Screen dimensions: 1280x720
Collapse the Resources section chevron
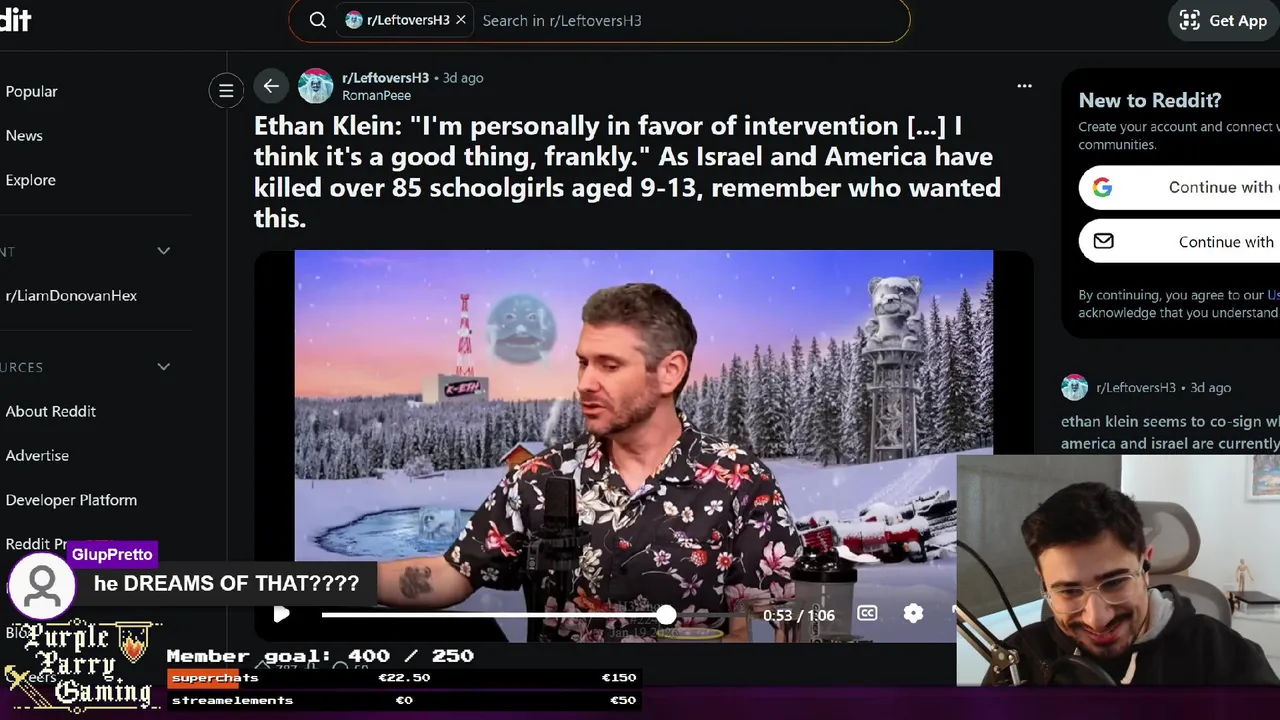(x=164, y=367)
